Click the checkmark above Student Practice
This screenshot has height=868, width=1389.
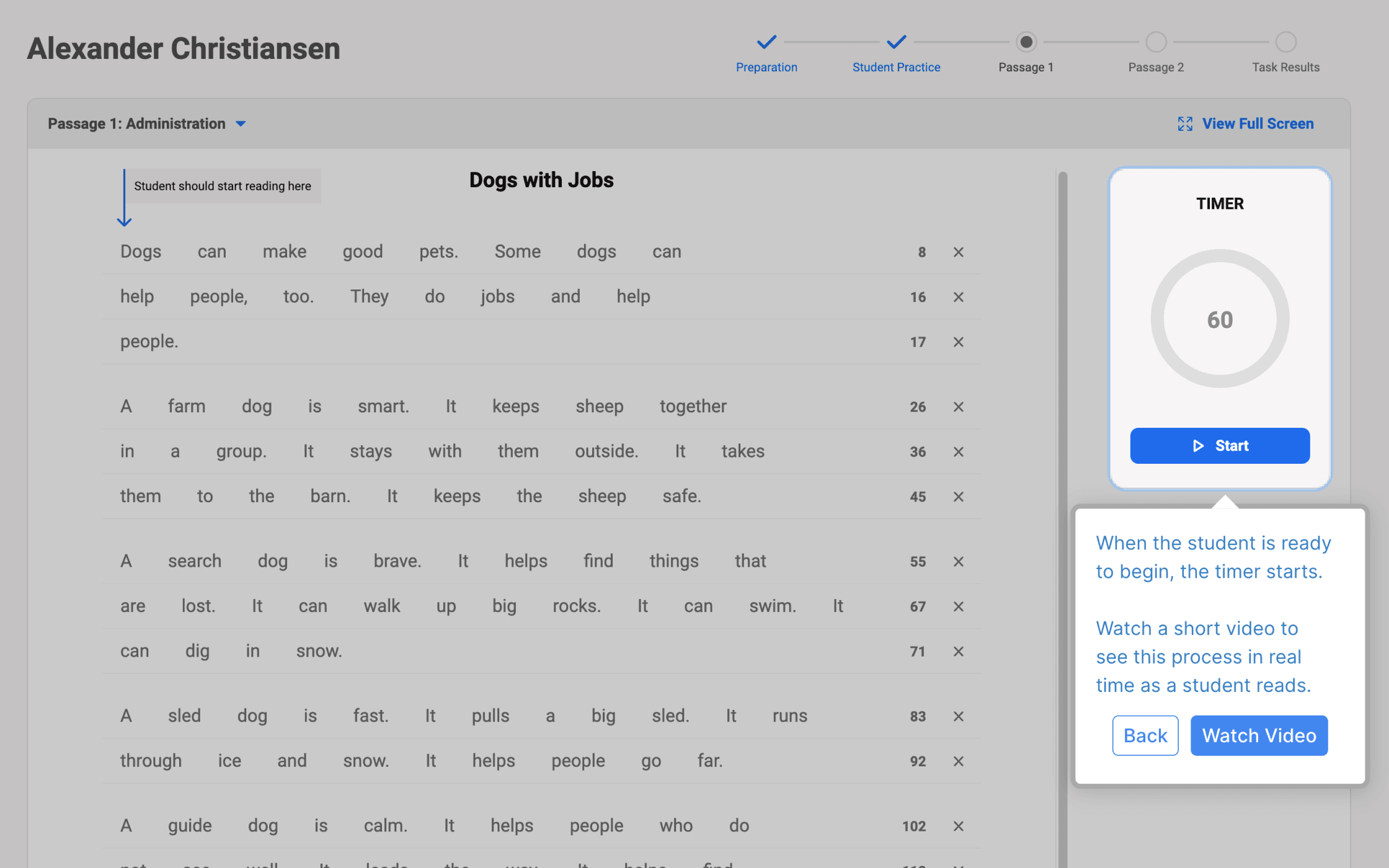coord(896,42)
